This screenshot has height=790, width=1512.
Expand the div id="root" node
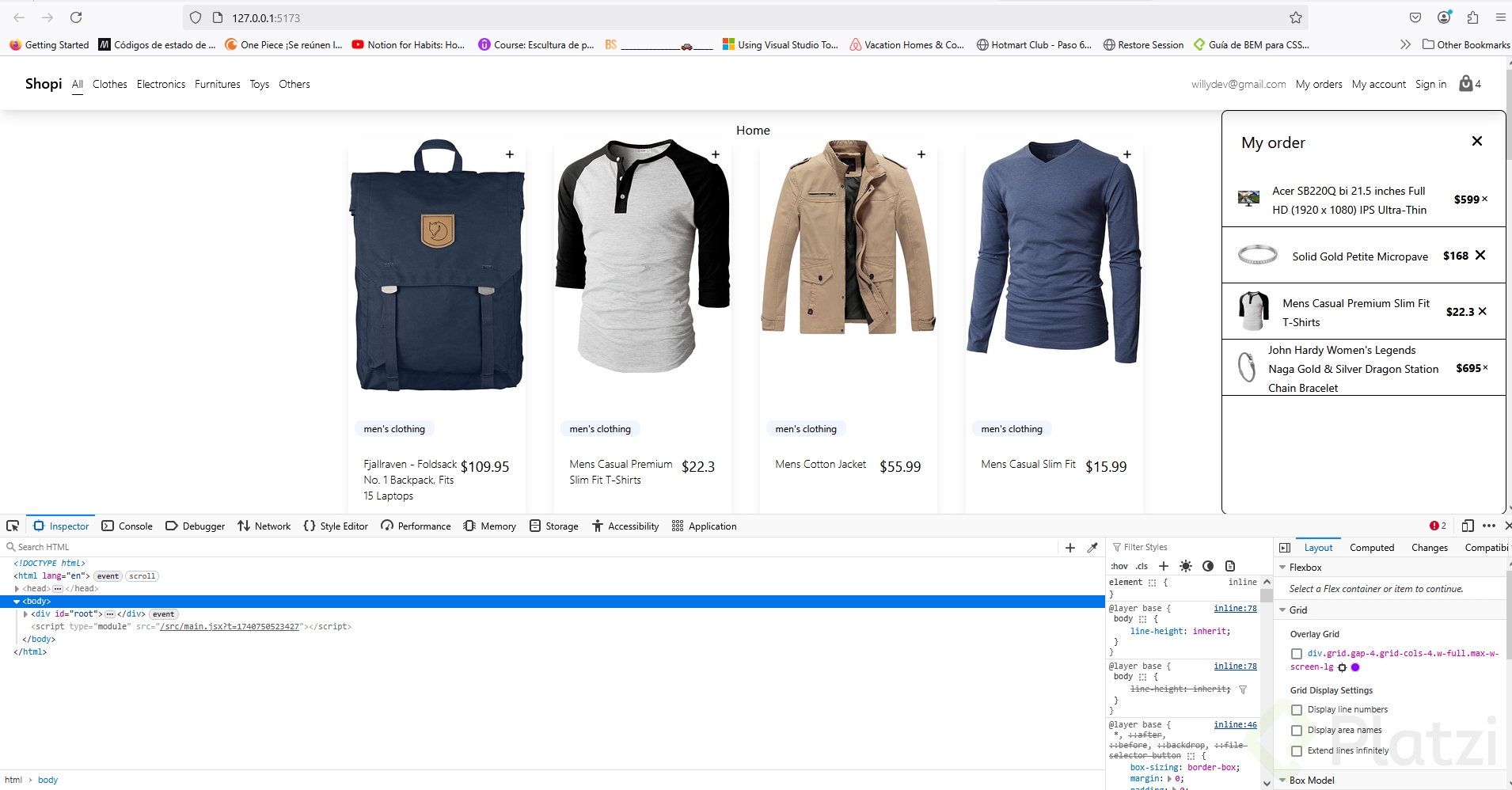pos(26,614)
